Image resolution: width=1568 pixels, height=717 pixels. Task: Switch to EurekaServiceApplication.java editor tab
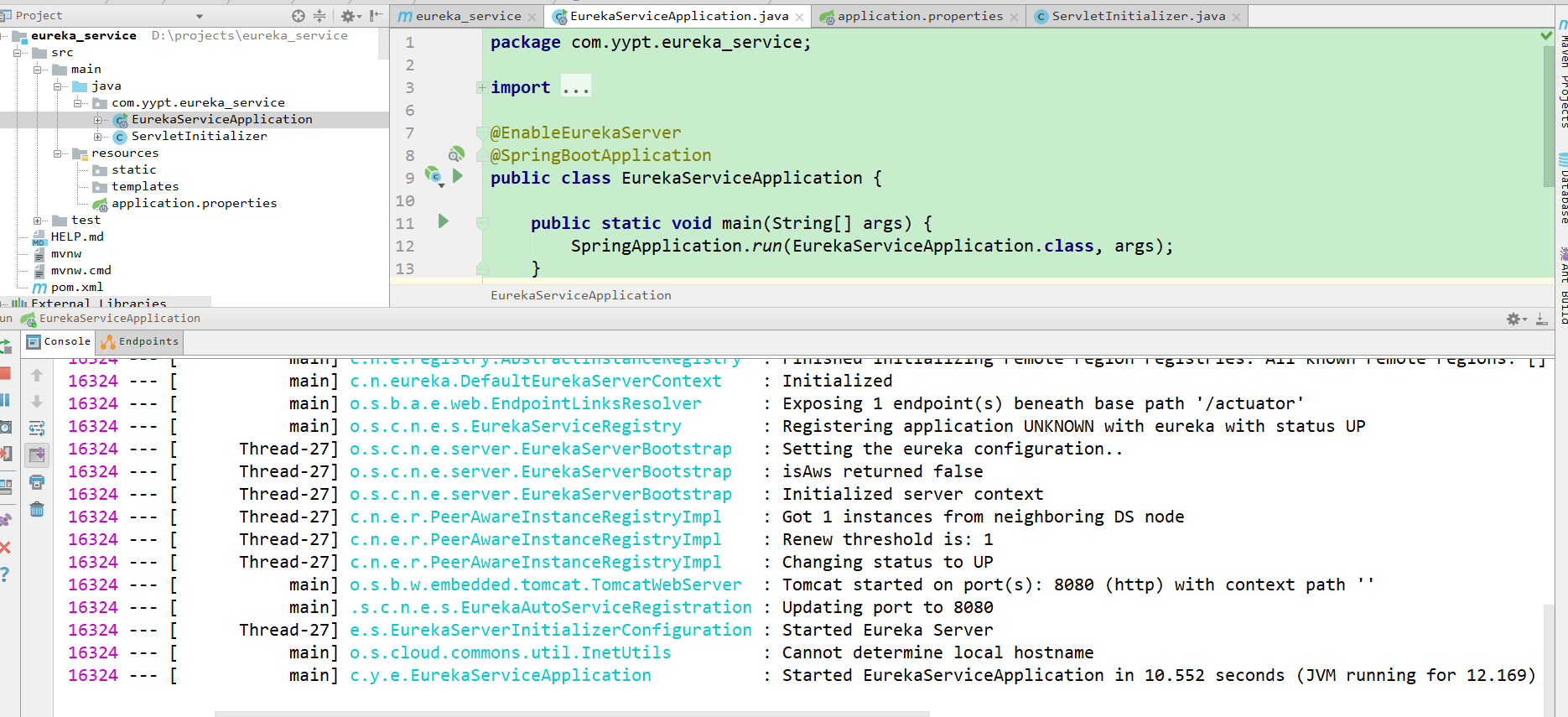point(679,16)
